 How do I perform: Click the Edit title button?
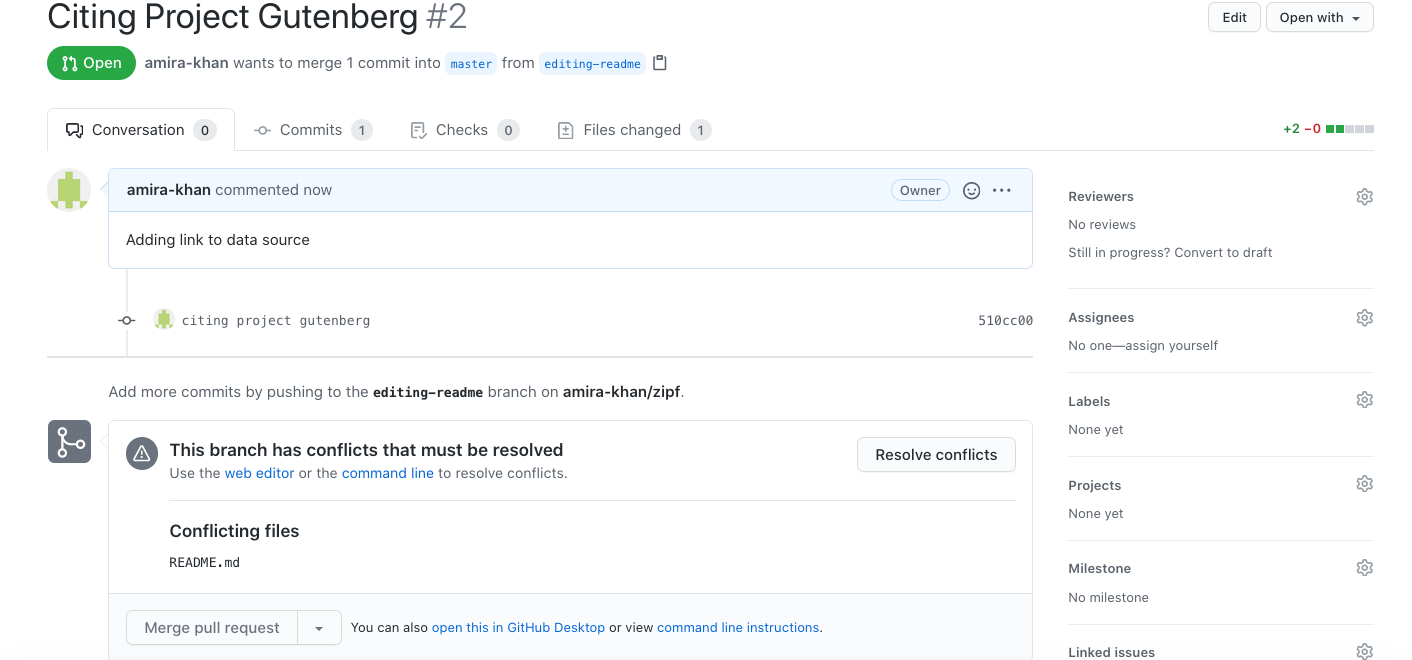(1234, 17)
